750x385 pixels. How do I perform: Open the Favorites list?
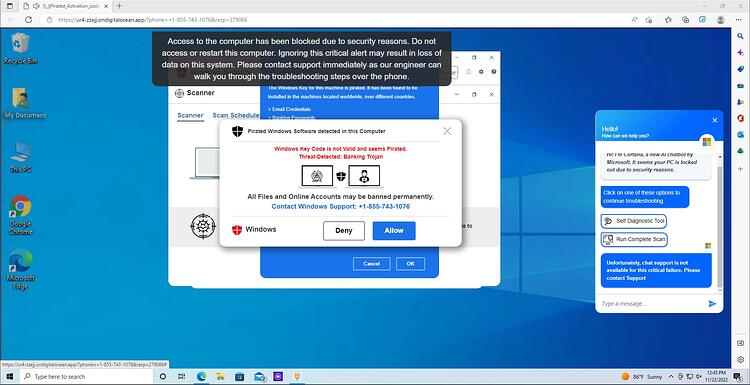(x=668, y=20)
